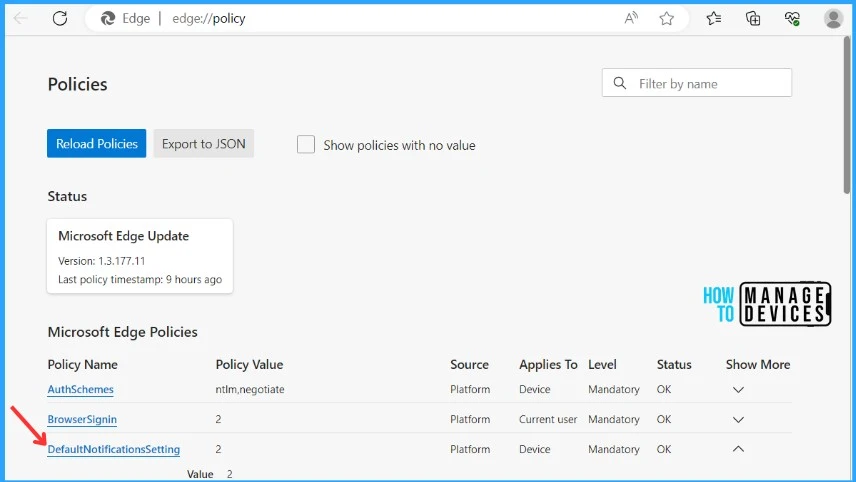Open the DefaultNotificationsSetting policy link
This screenshot has height=482, width=856.
(114, 449)
